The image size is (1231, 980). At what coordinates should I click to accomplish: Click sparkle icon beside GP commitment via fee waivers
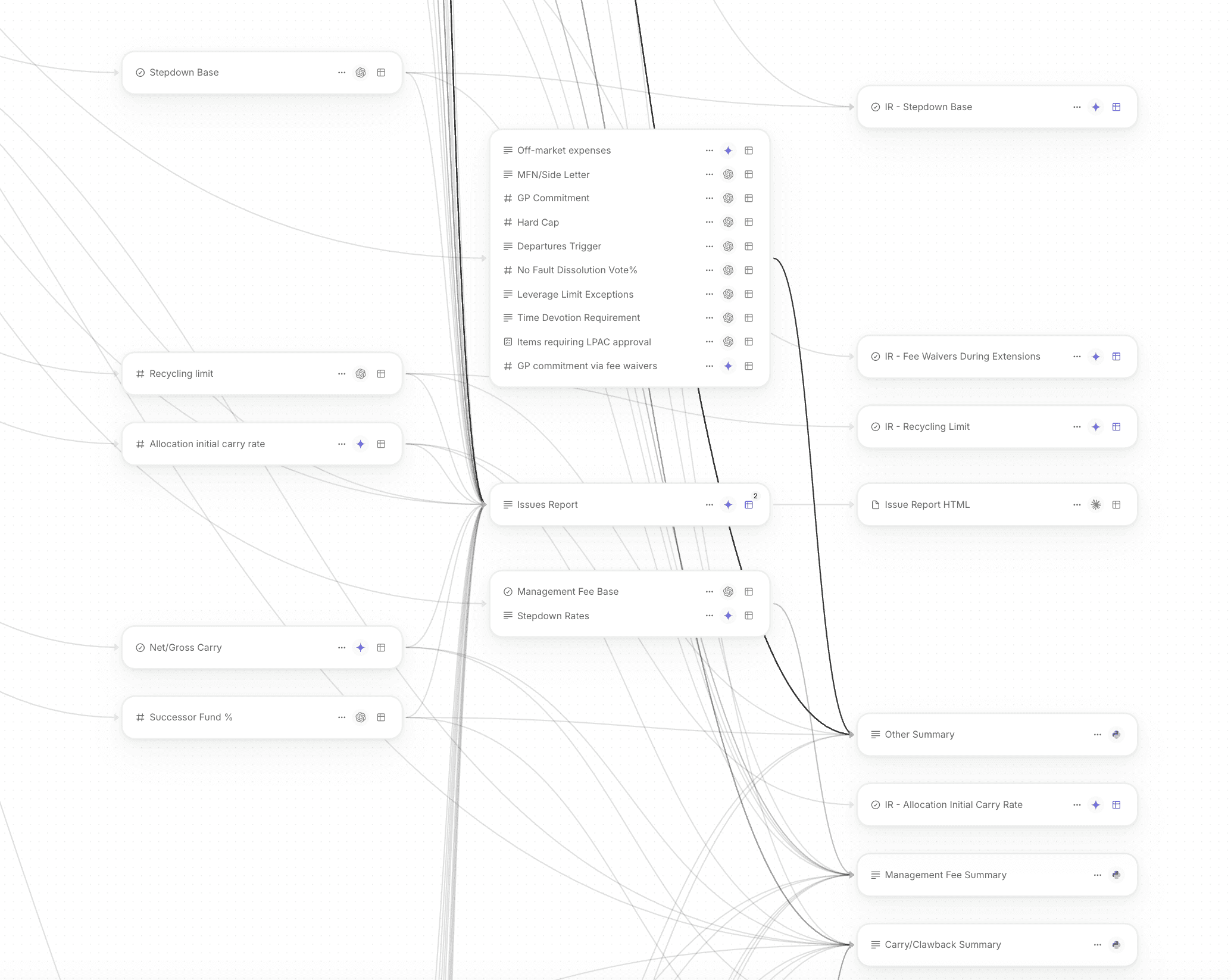[x=728, y=366]
